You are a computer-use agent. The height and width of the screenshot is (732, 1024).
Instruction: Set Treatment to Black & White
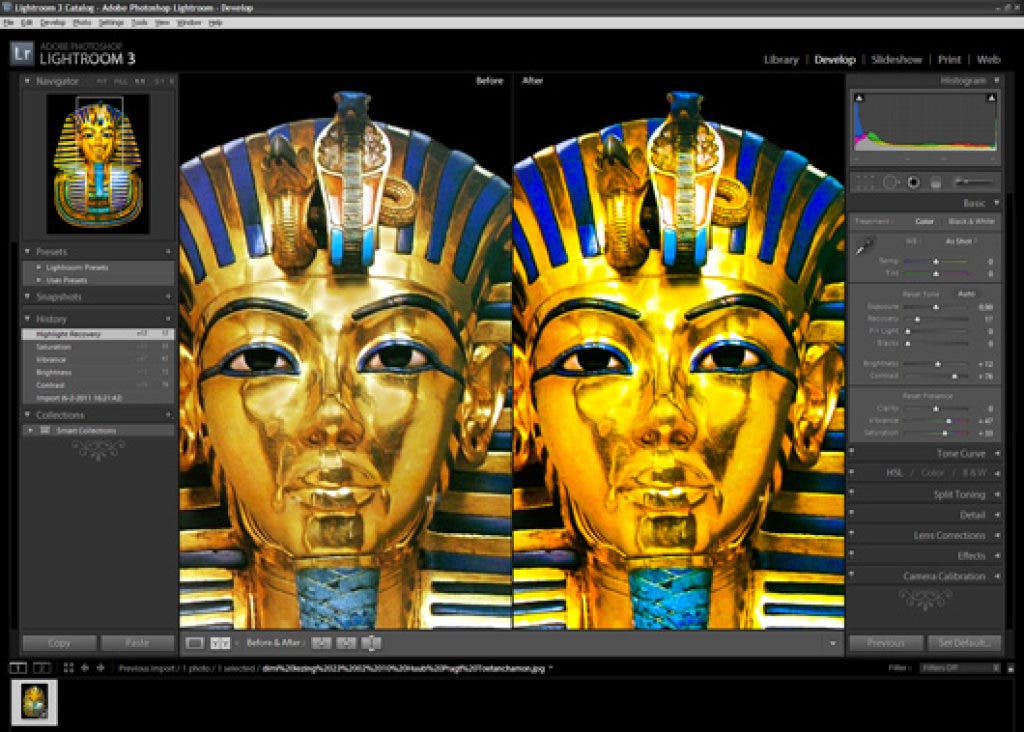[971, 221]
